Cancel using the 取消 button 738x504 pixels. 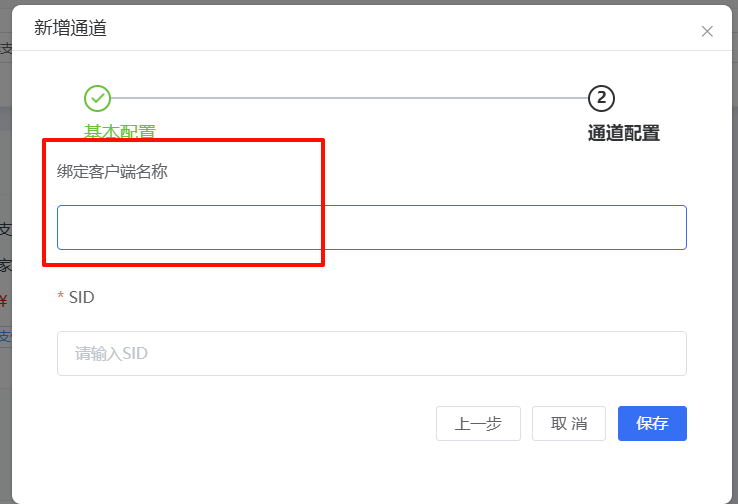pyautogui.click(x=569, y=424)
